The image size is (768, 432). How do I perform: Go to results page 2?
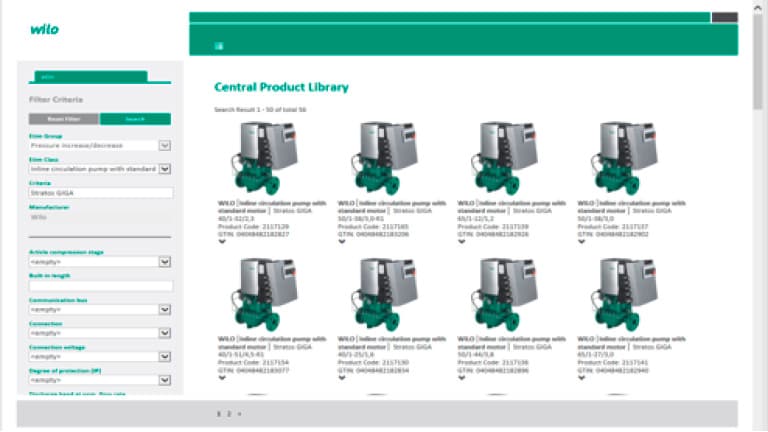229,414
